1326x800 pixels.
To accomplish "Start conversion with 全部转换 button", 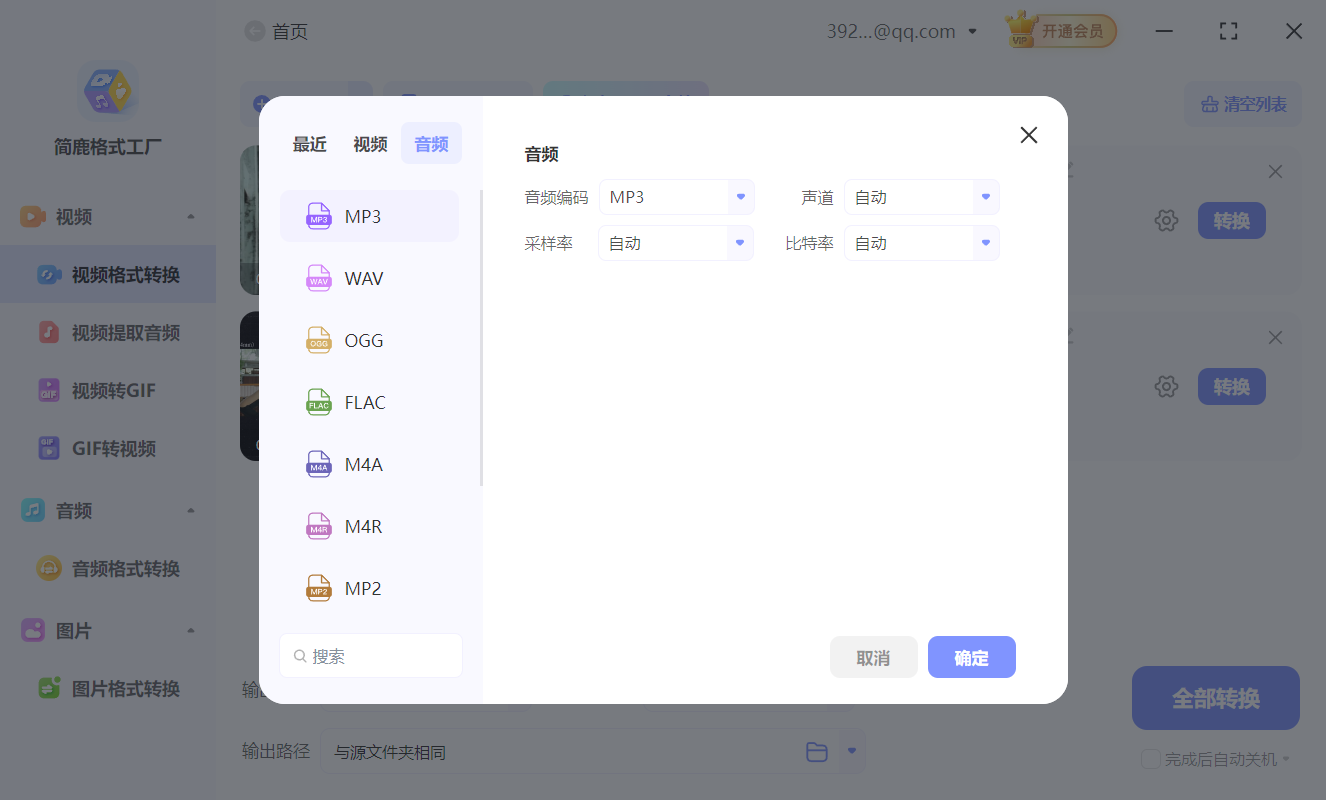I will pyautogui.click(x=1215, y=698).
